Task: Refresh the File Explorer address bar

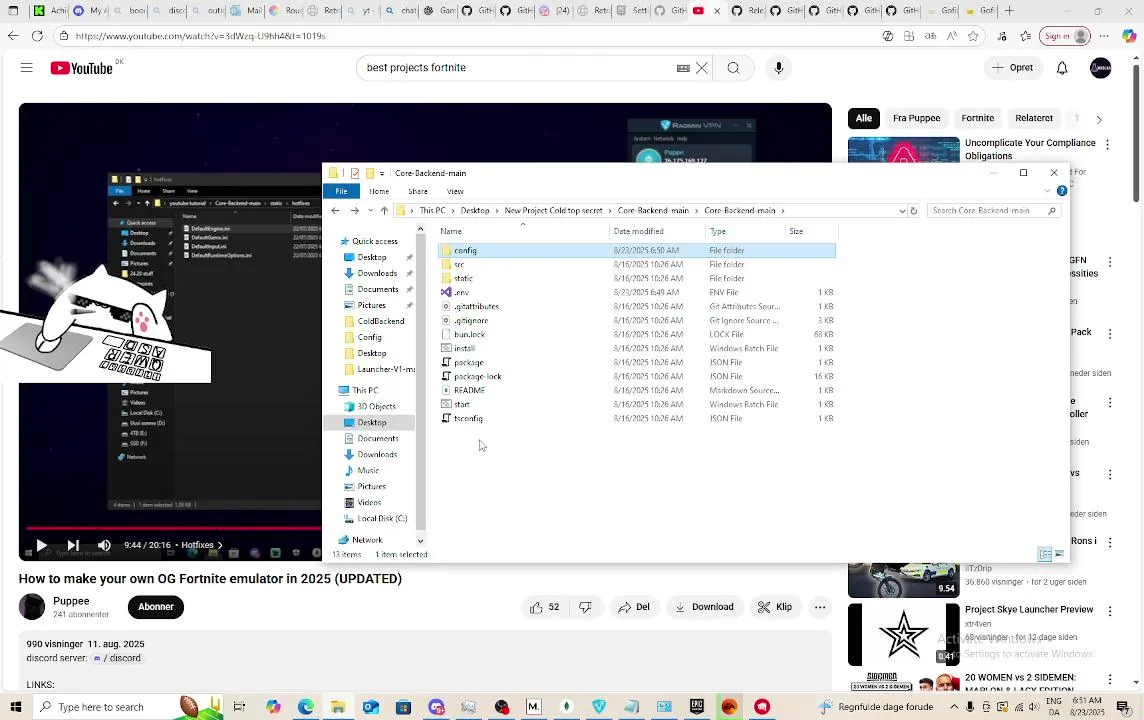Action: point(913,210)
